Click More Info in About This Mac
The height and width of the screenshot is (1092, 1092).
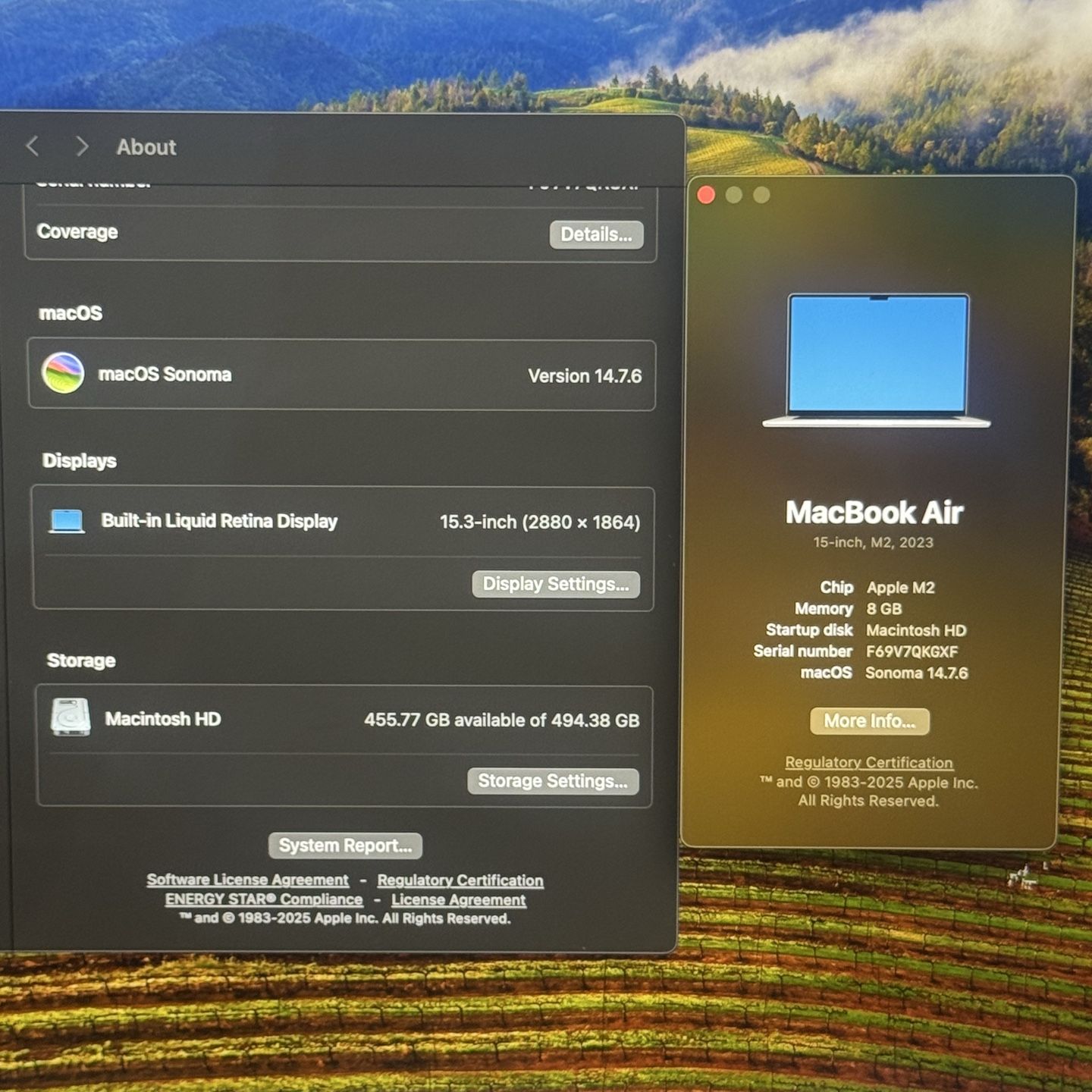(x=870, y=721)
